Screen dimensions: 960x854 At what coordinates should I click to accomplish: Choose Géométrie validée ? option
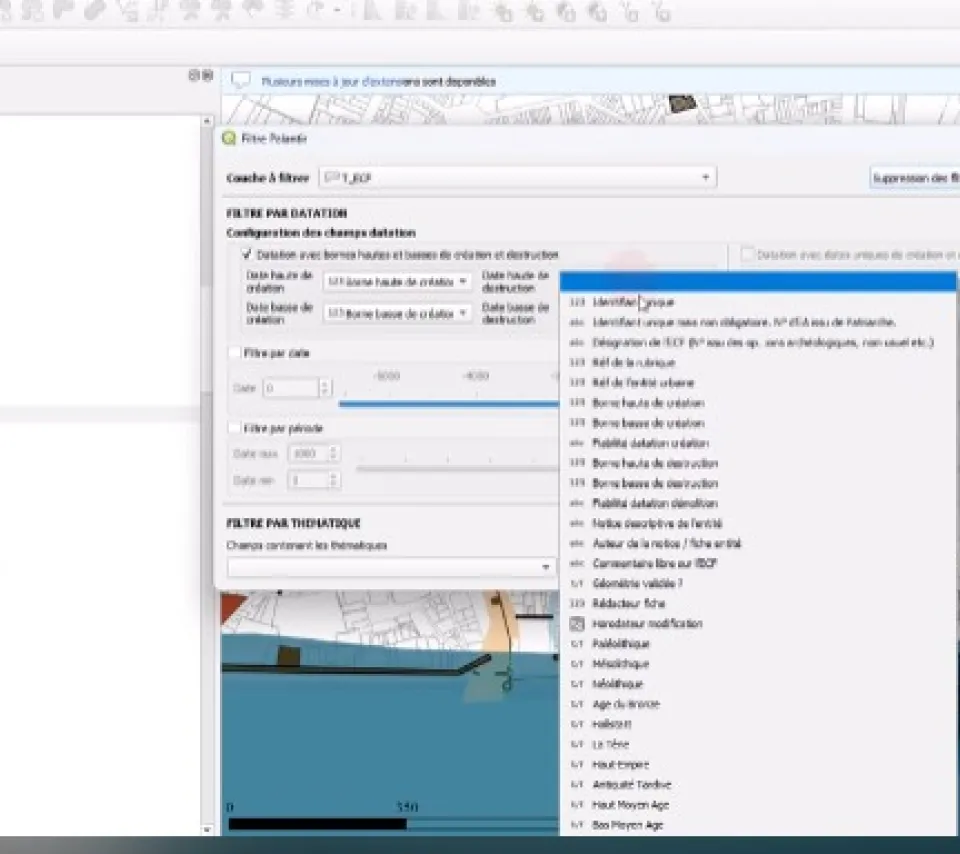point(758,583)
